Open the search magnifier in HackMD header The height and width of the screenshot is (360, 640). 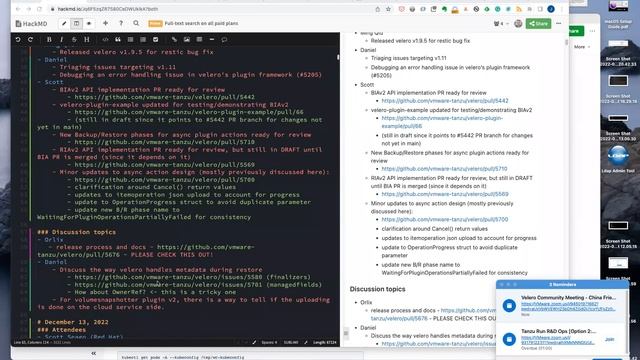(136, 23)
